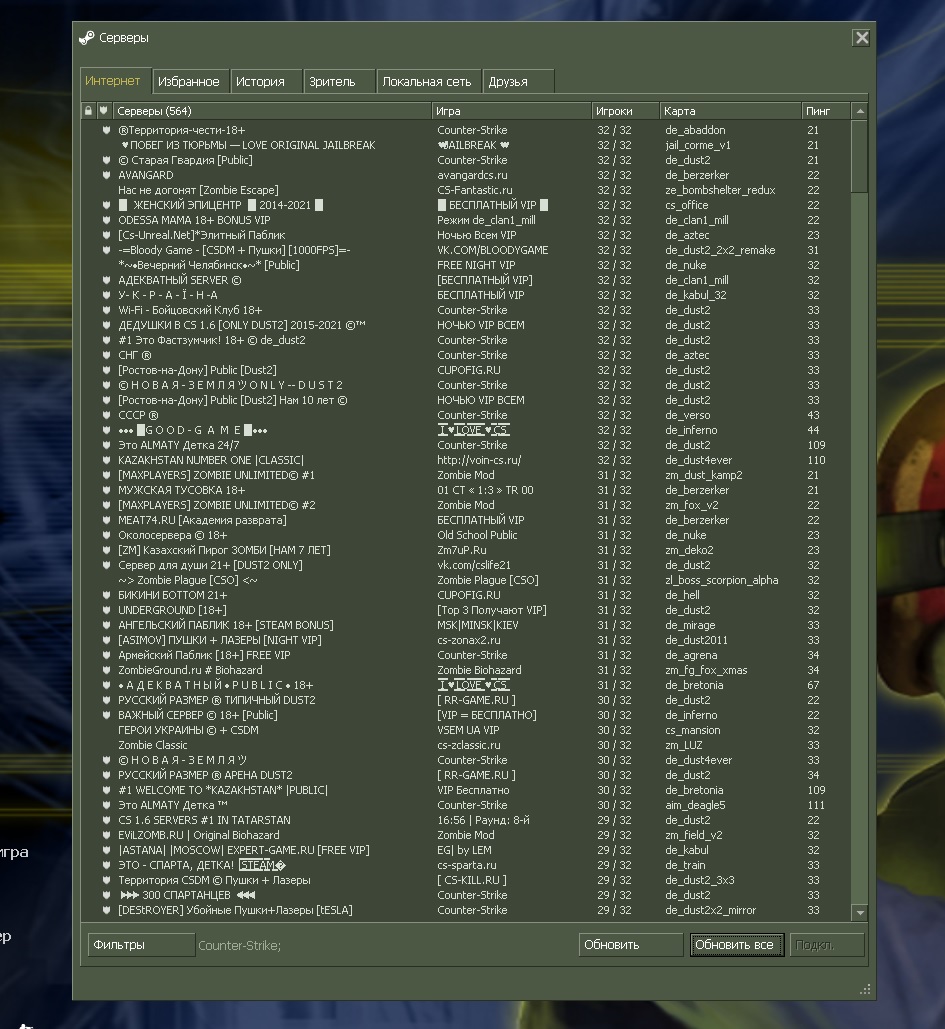Click the scrollbar up arrow
The image size is (945, 1029).
click(x=860, y=111)
